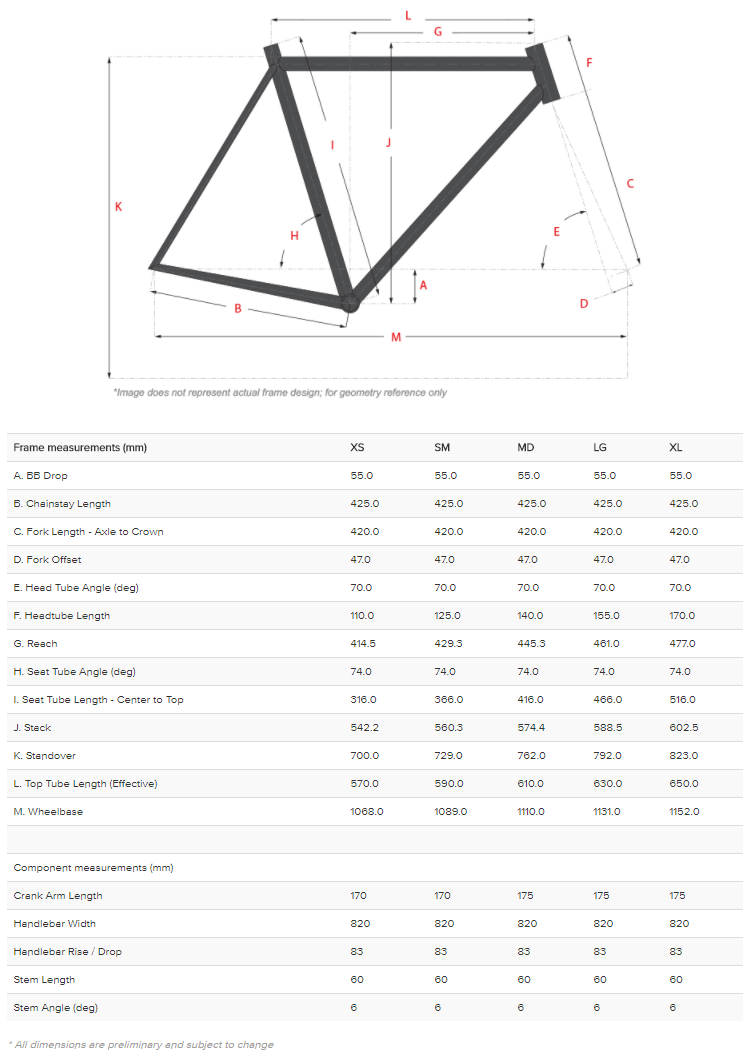Click the 1152.0 wheelbase value for XL
The width and height of the screenshot is (752, 1063).
684,812
